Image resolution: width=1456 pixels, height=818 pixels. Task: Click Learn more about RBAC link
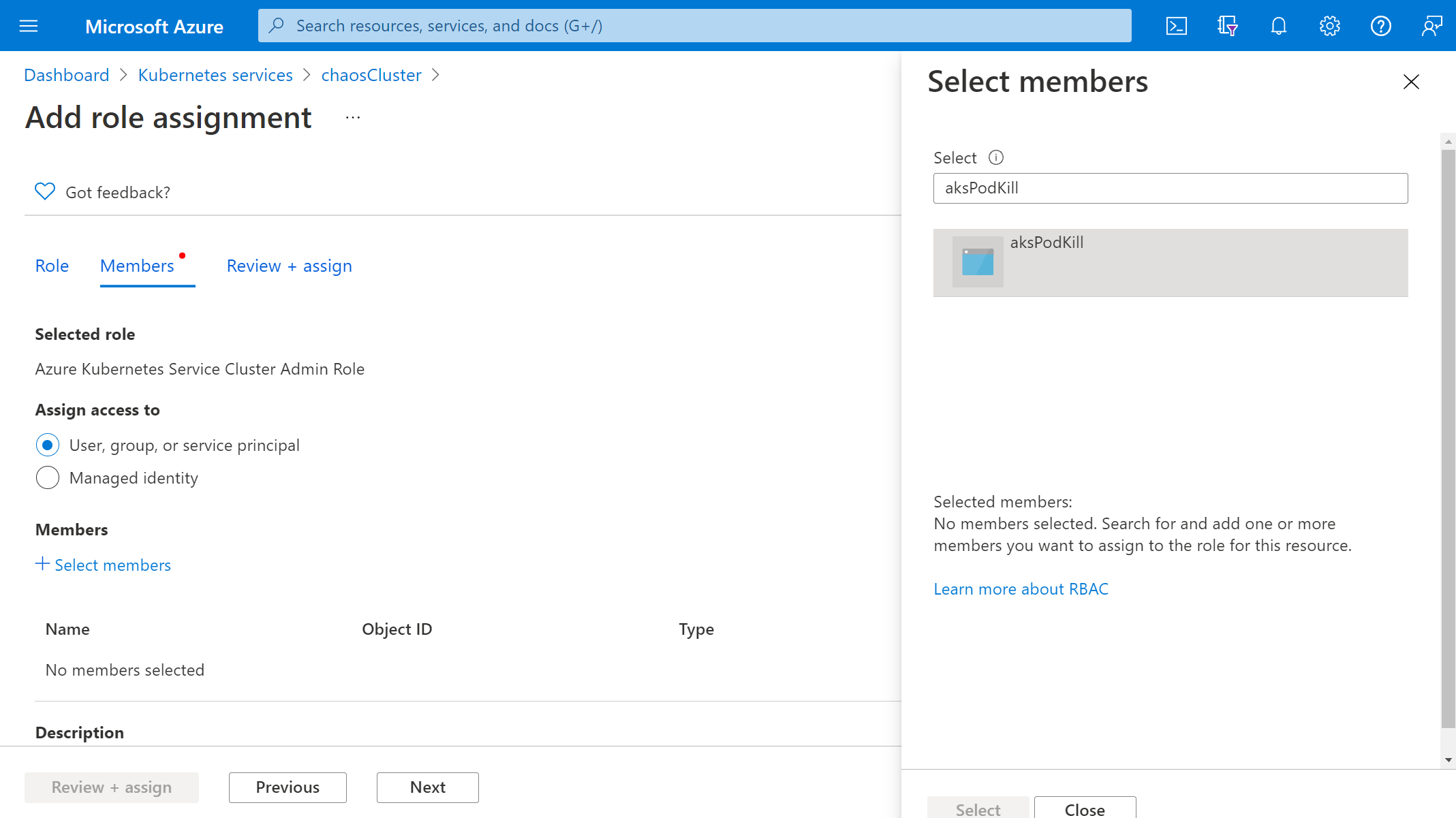1021,589
